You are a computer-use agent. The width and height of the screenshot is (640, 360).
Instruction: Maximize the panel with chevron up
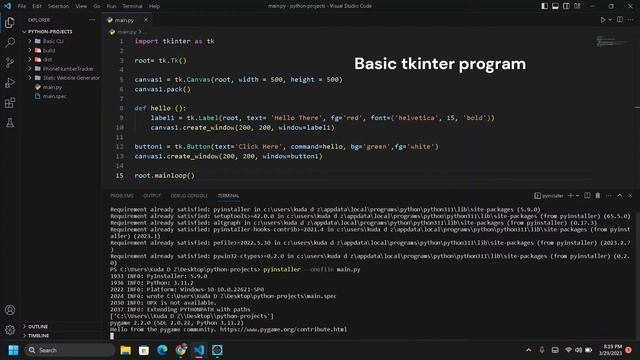(620, 196)
